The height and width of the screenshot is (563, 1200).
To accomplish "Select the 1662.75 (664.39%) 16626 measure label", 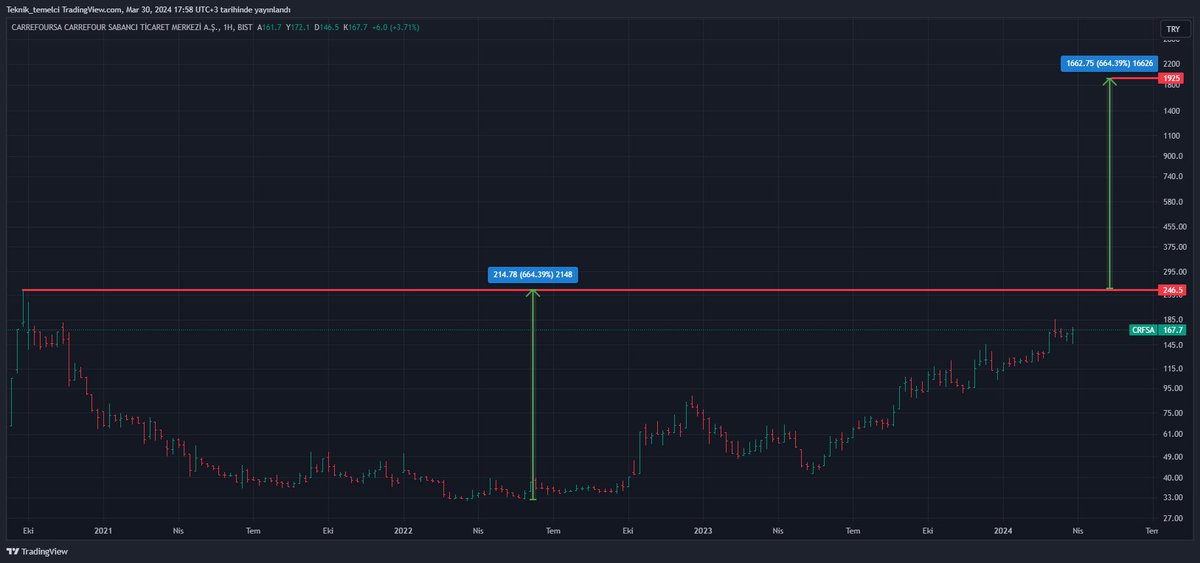I will tap(1108, 64).
